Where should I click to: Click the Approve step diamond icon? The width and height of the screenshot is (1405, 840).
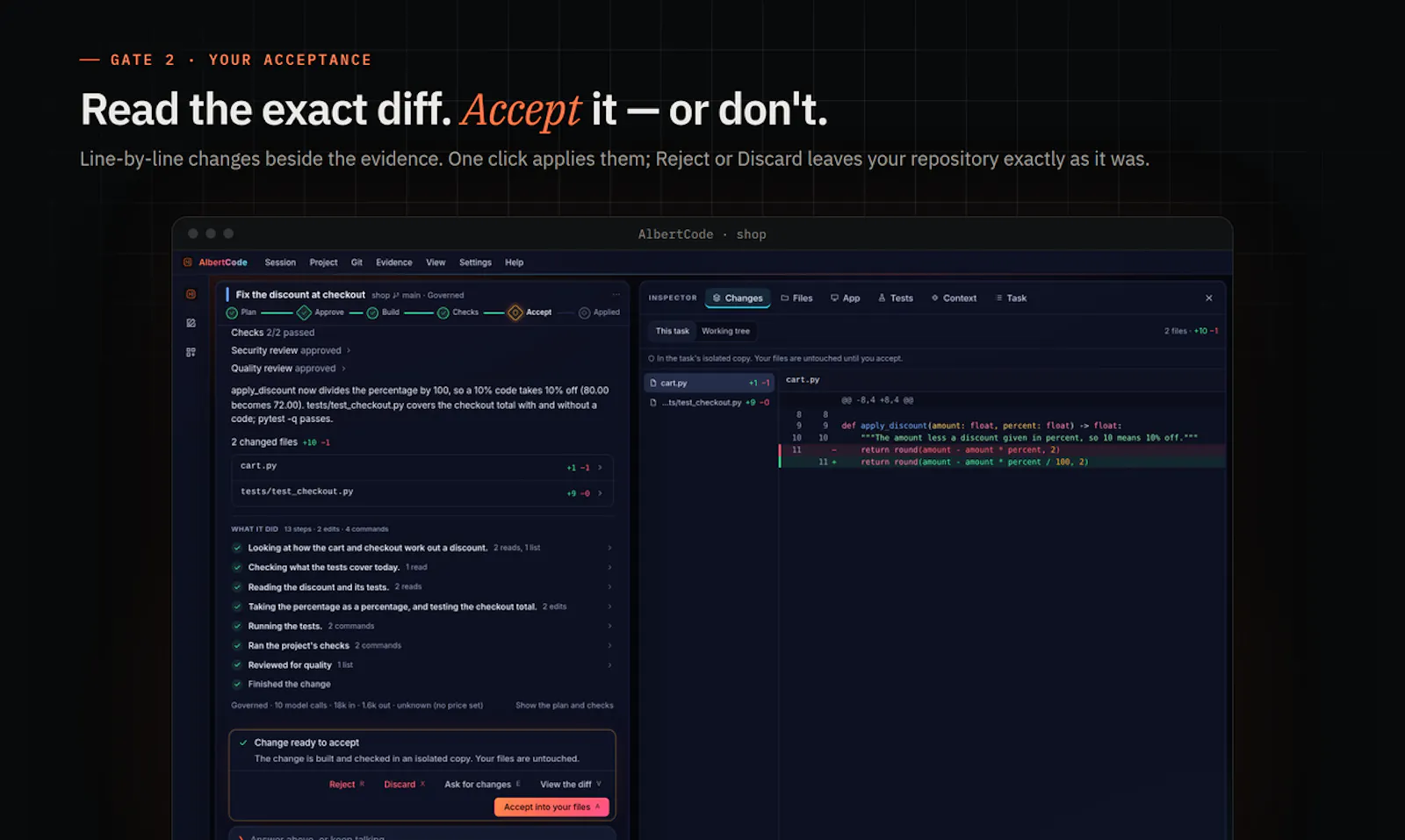click(x=304, y=312)
